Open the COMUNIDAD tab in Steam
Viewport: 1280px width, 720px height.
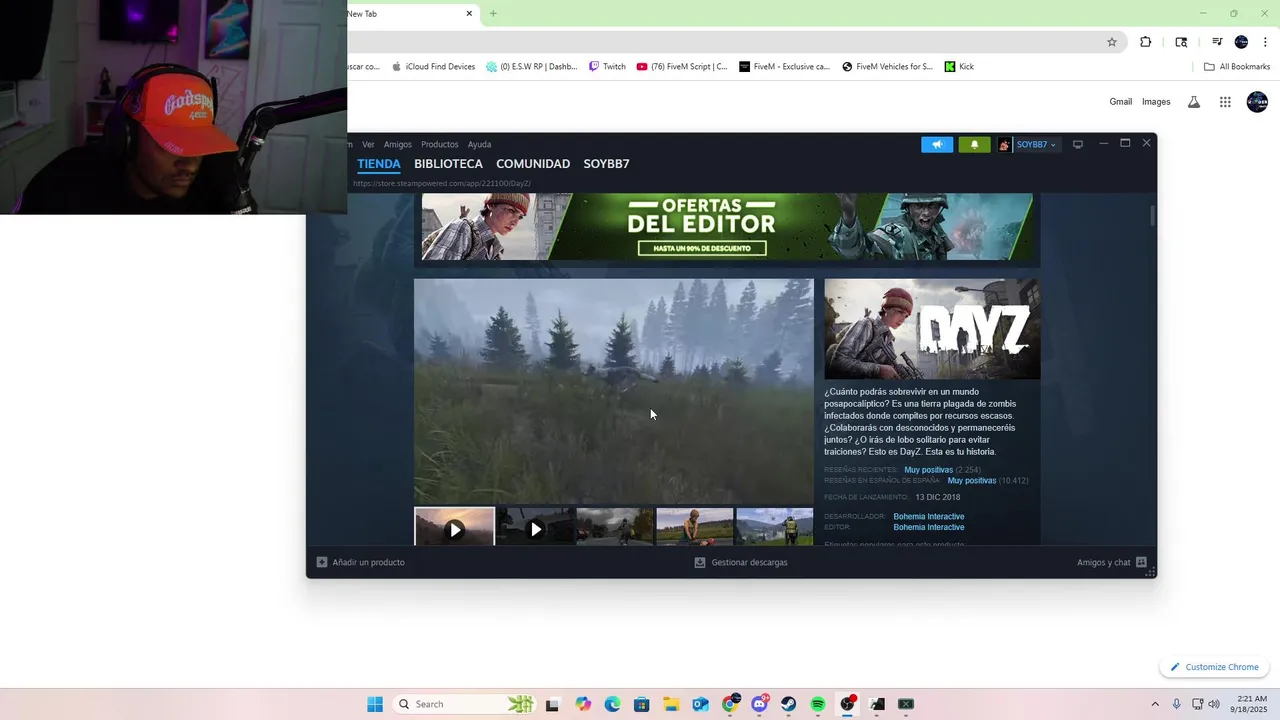pos(533,164)
